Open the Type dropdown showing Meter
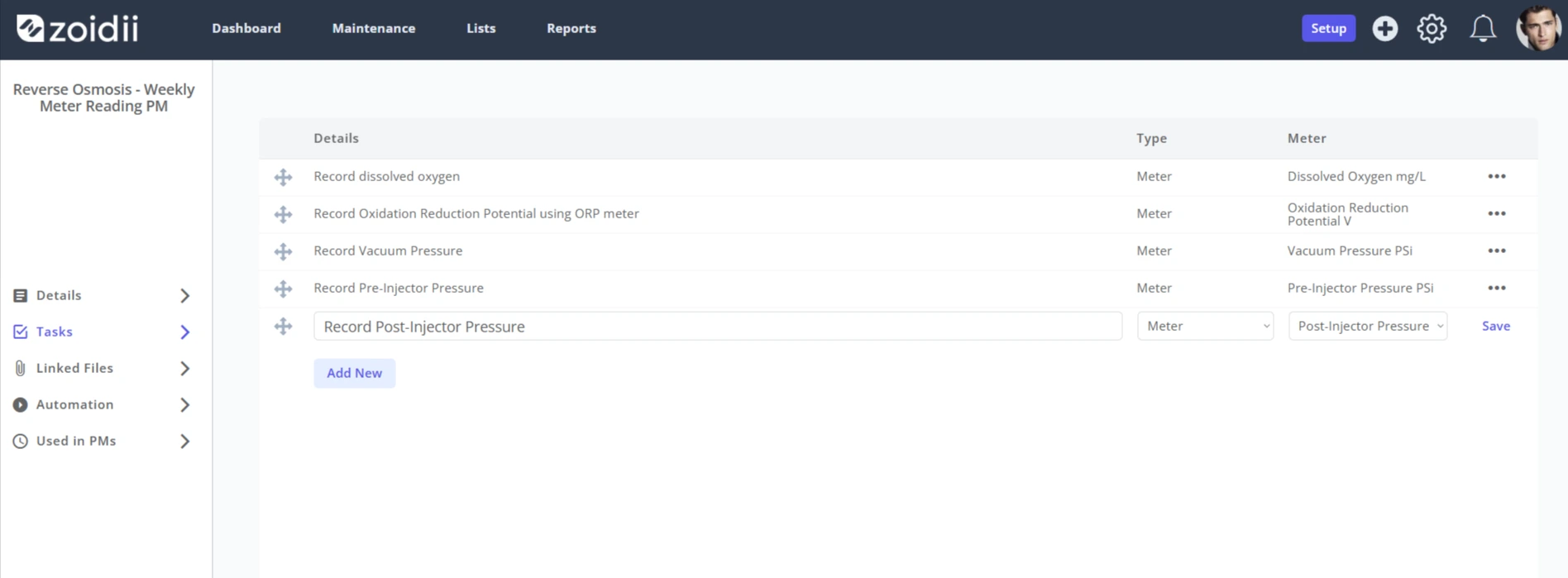 (1205, 326)
